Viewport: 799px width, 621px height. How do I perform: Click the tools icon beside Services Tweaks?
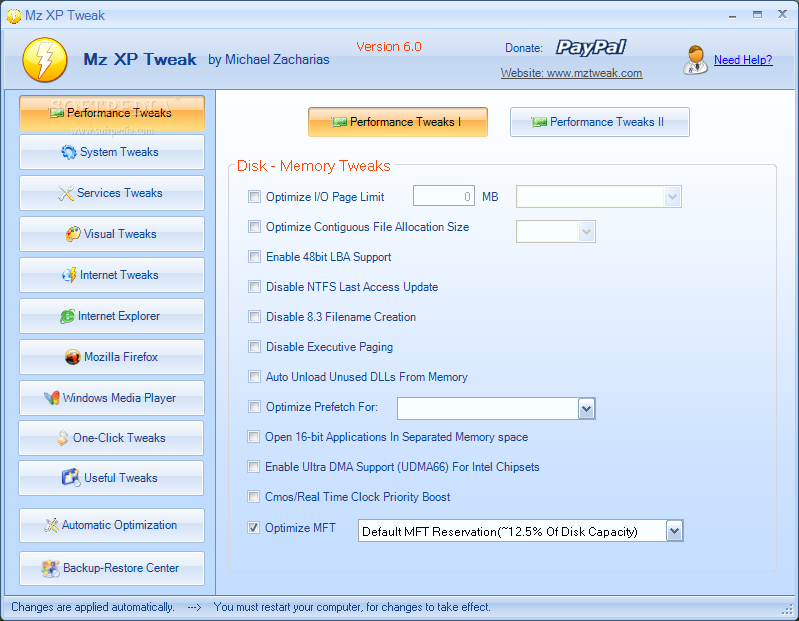click(x=66, y=193)
